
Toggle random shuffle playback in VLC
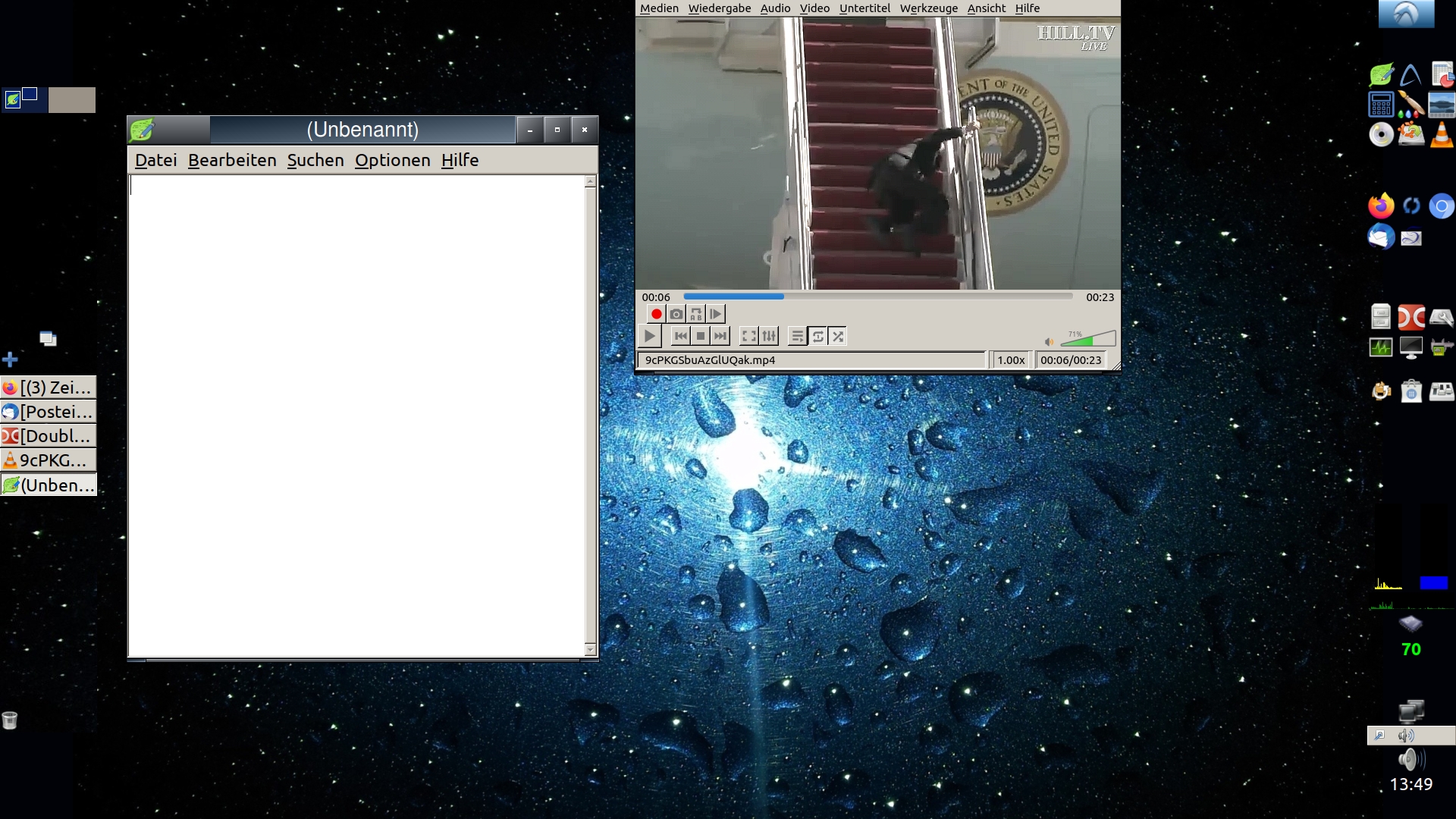pyautogui.click(x=838, y=336)
